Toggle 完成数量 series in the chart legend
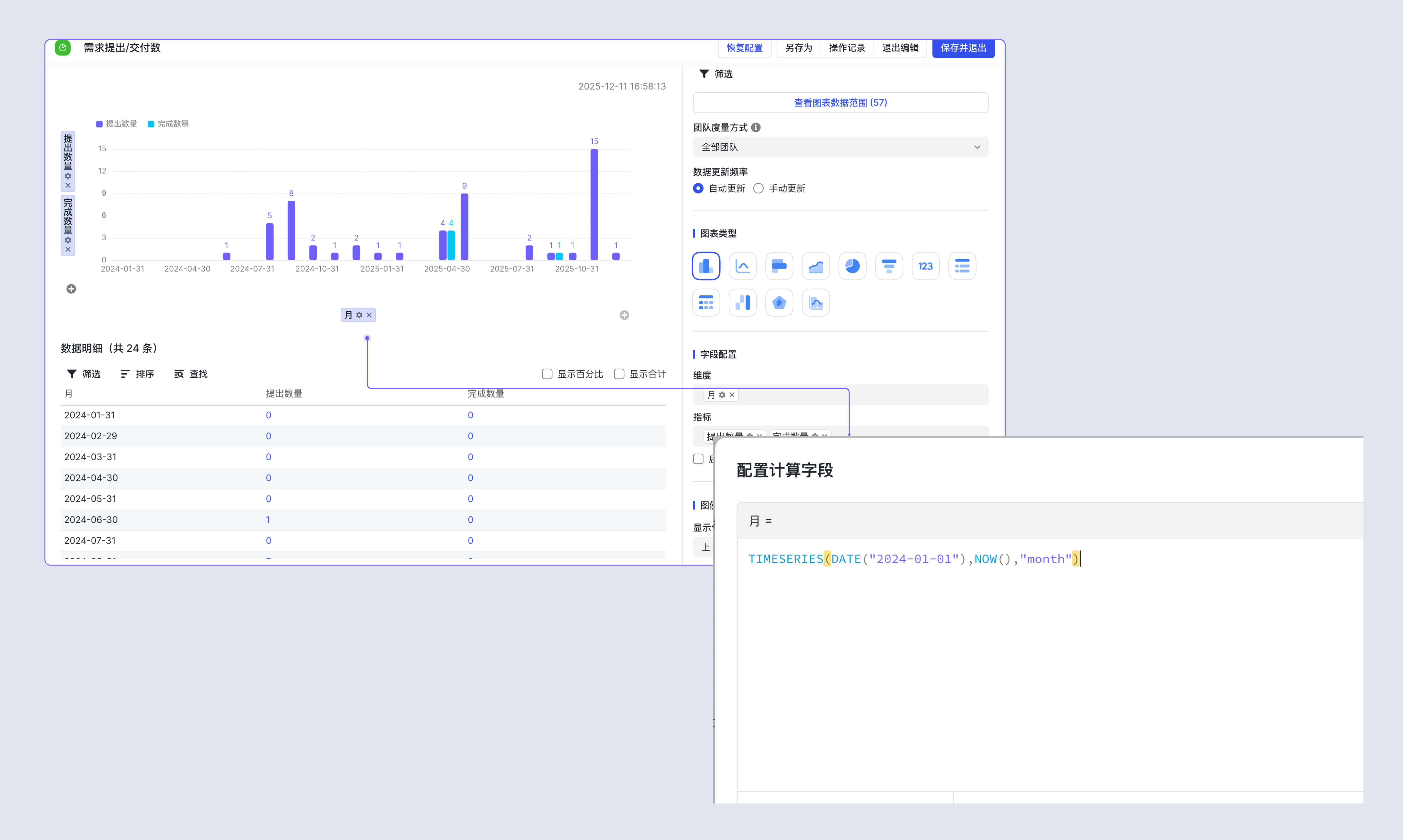 168,124
